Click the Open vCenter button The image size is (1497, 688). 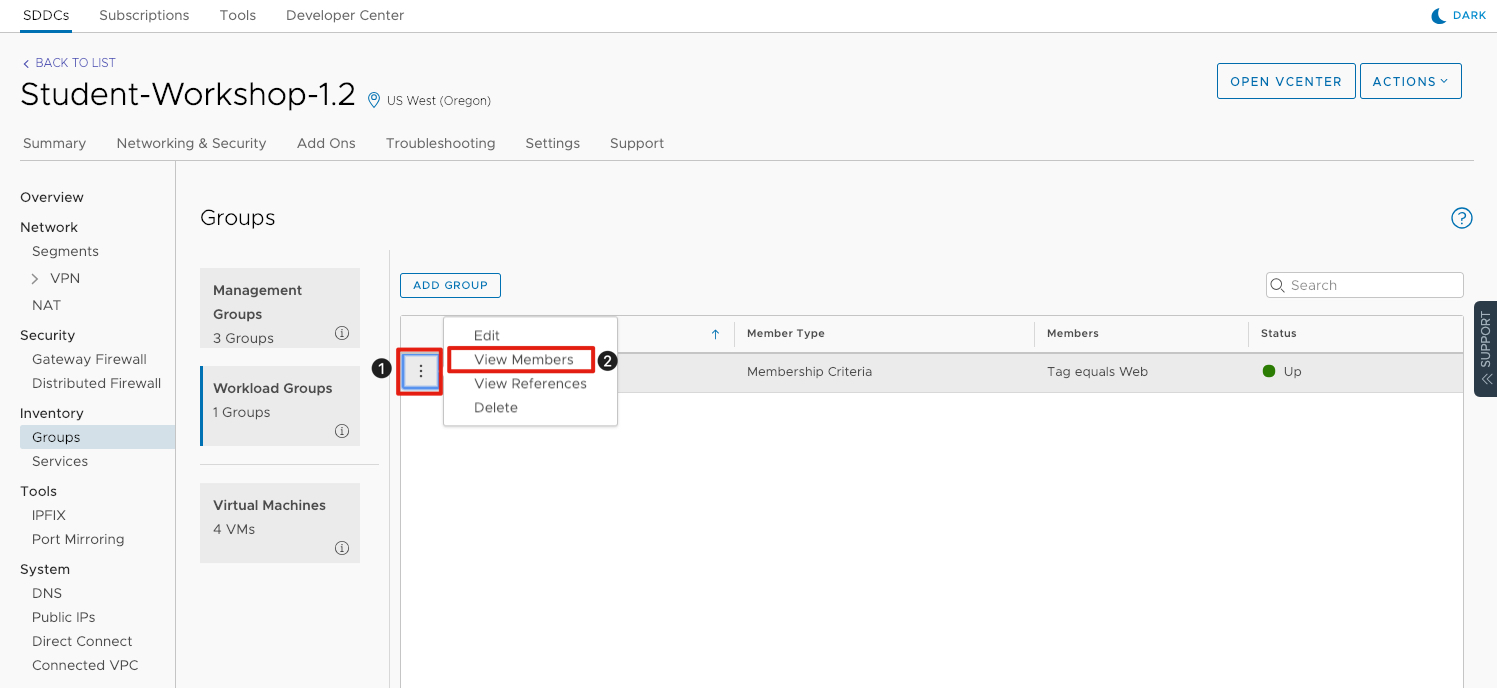(1285, 82)
